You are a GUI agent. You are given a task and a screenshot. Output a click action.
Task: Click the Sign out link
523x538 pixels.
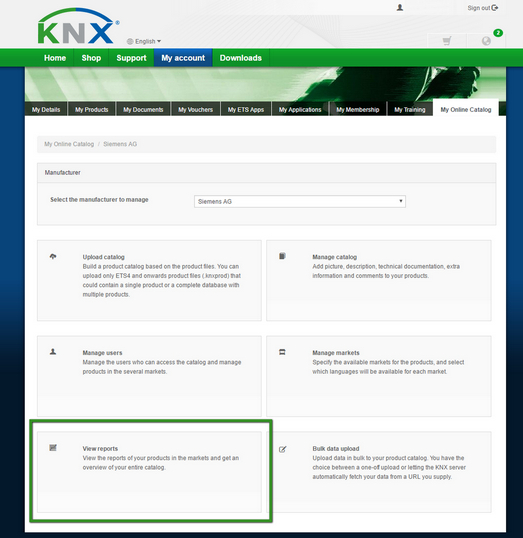(483, 8)
